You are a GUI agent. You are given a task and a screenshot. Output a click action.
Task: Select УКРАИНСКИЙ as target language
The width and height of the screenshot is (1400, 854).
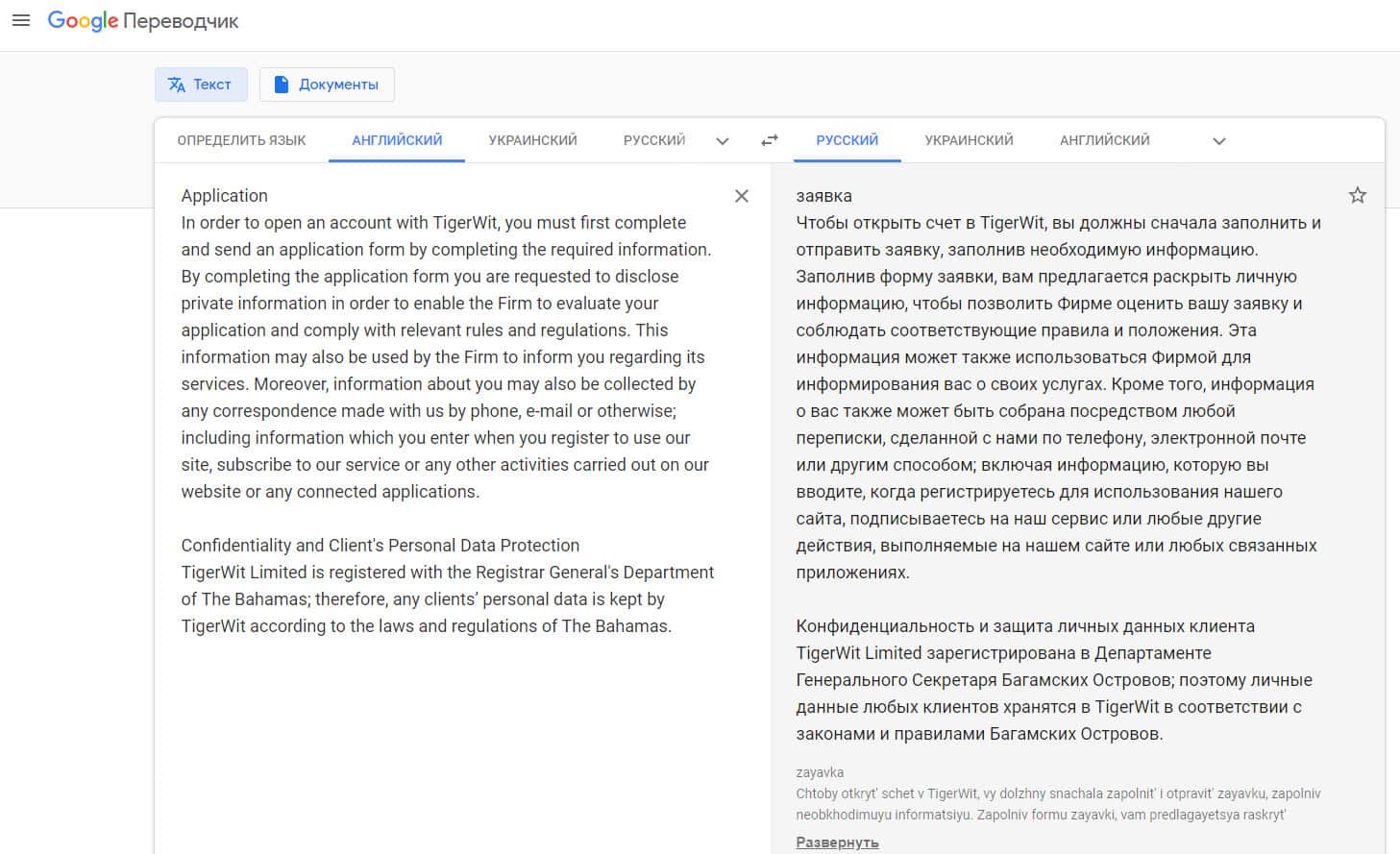pyautogui.click(x=970, y=140)
